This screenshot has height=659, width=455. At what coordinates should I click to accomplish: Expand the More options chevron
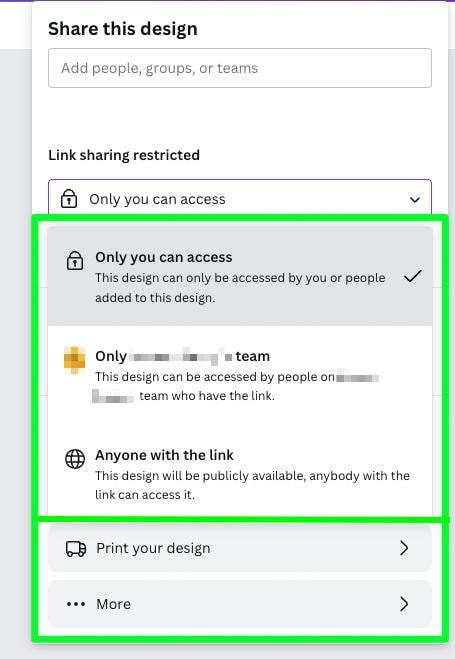404,604
